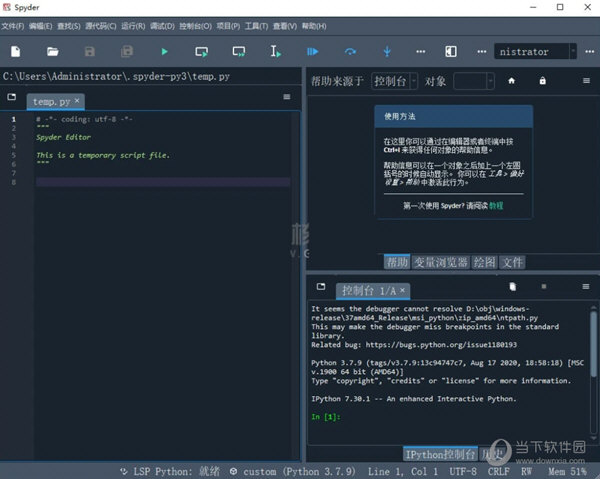
Task: Open the 查找(S) menu
Action: (x=69, y=26)
